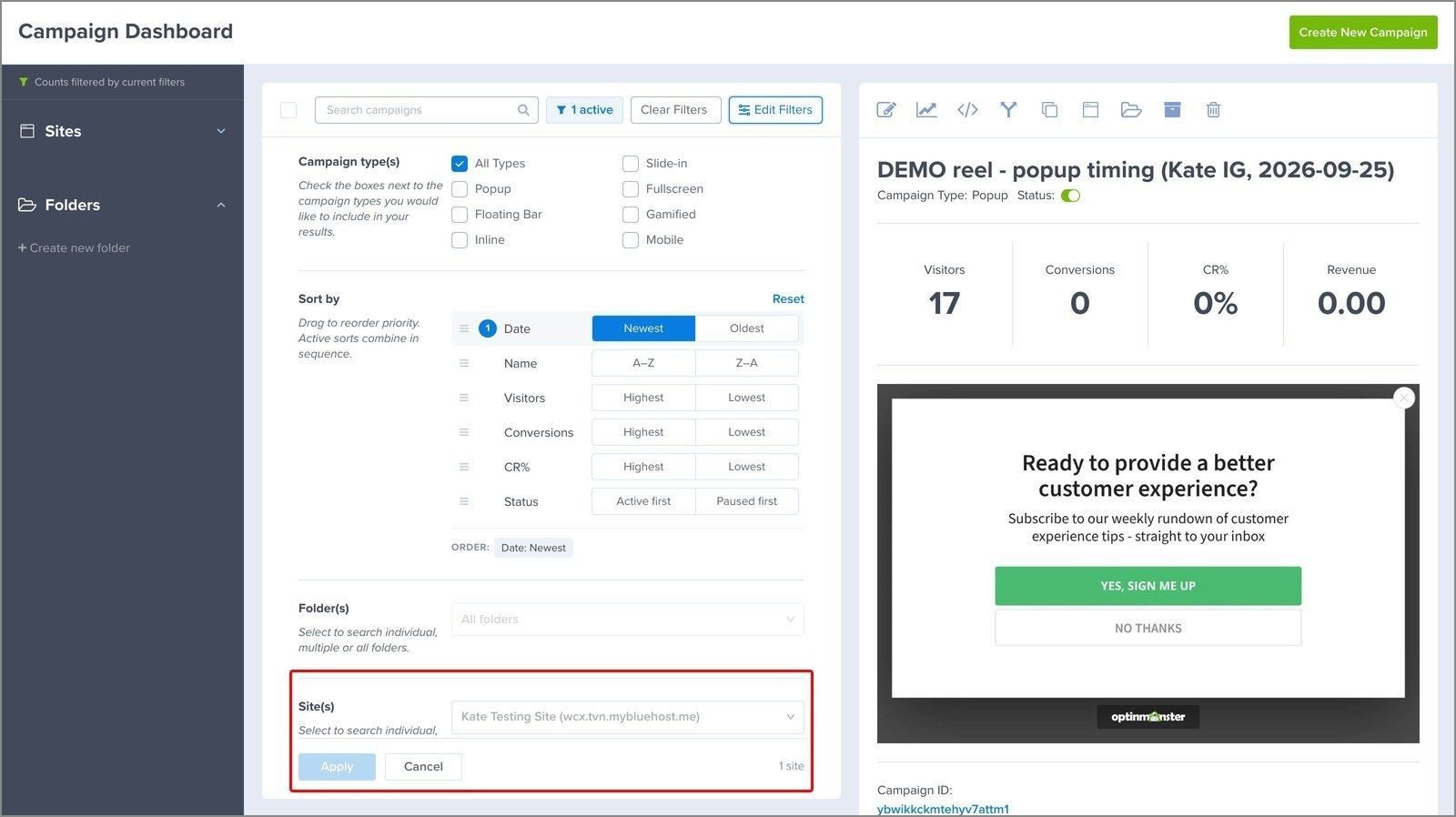The image size is (1456, 817).
Task: Open the All folders dropdown
Action: coord(628,620)
